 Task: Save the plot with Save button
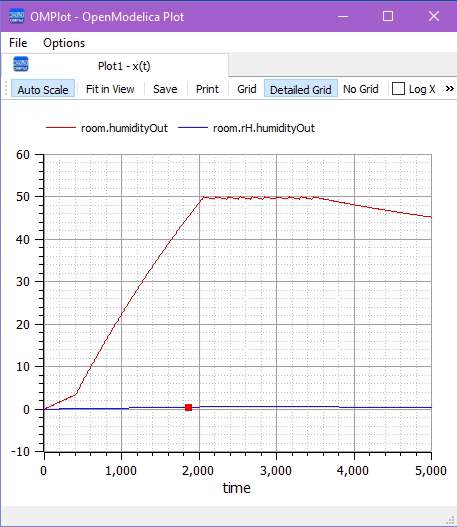[x=165, y=89]
